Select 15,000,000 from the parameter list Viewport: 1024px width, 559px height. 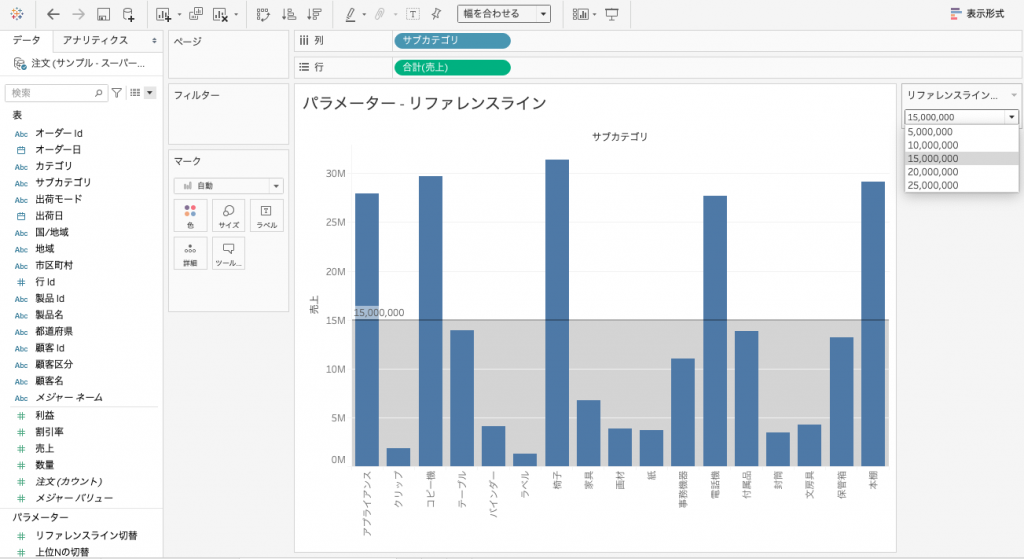pos(961,159)
